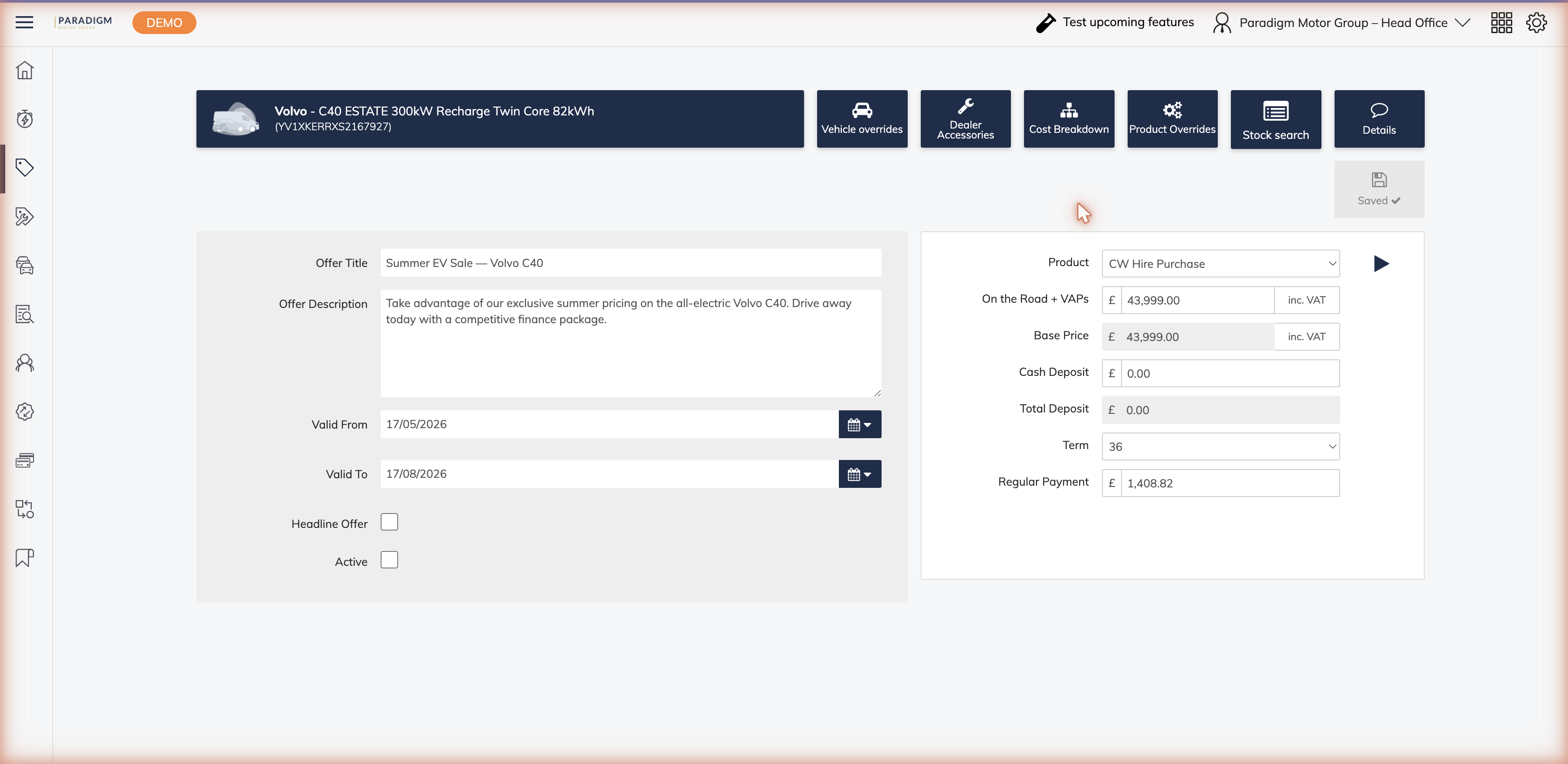The image size is (1568, 764).
Task: Toggle the Active checkbox
Action: (x=389, y=560)
